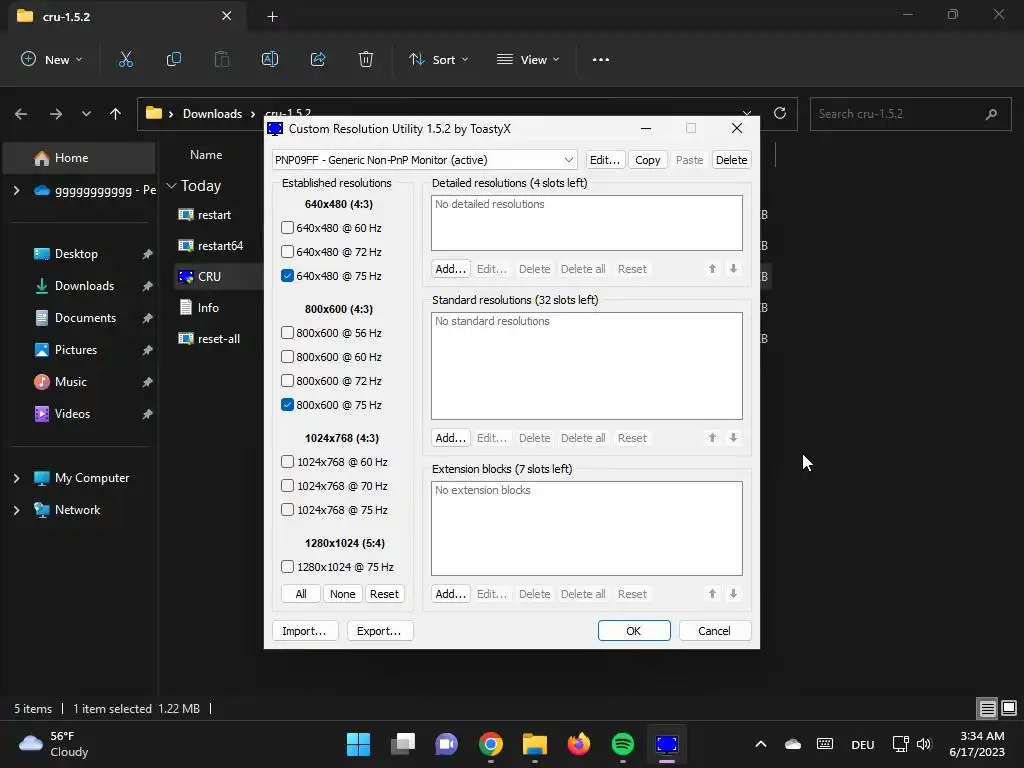Enable 1280x1024 @ 75 Hz checkbox

pyautogui.click(x=287, y=566)
